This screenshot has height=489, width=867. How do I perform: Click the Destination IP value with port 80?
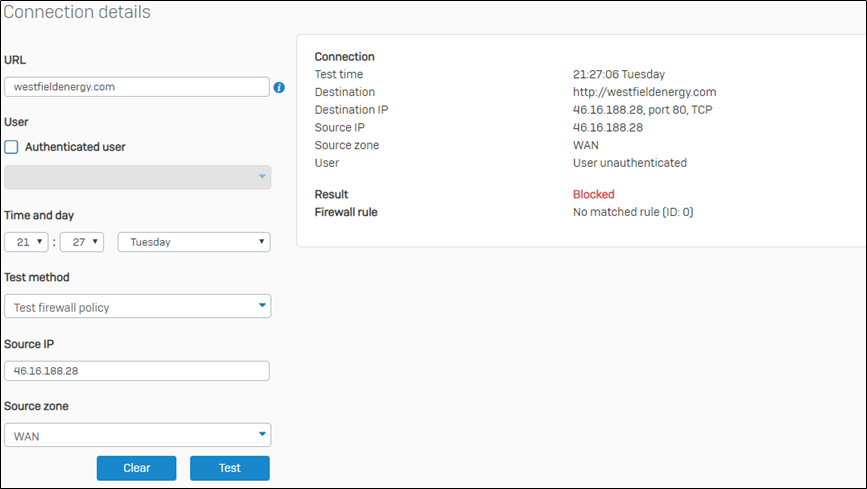coord(642,110)
